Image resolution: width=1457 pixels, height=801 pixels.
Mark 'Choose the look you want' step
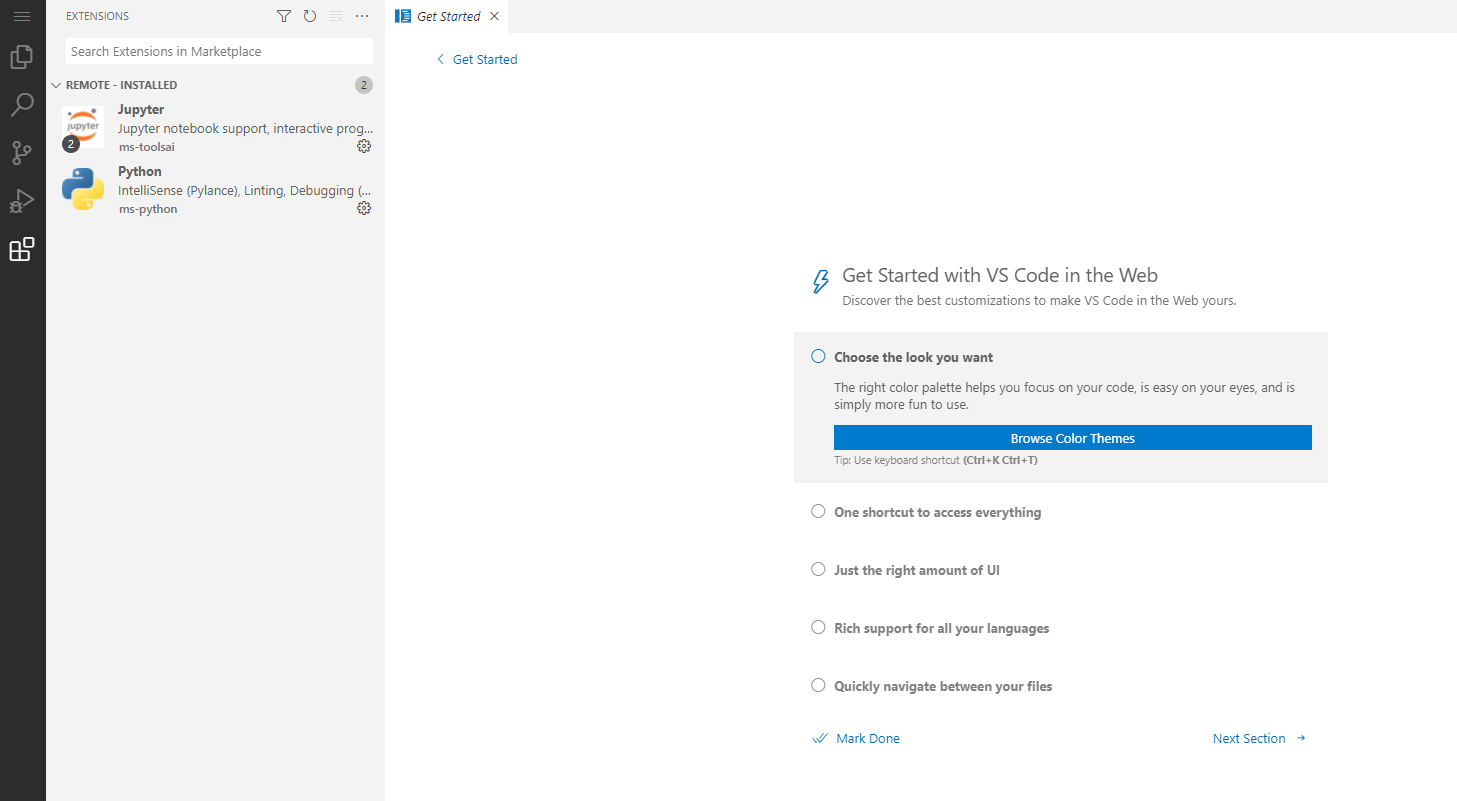[x=818, y=356]
